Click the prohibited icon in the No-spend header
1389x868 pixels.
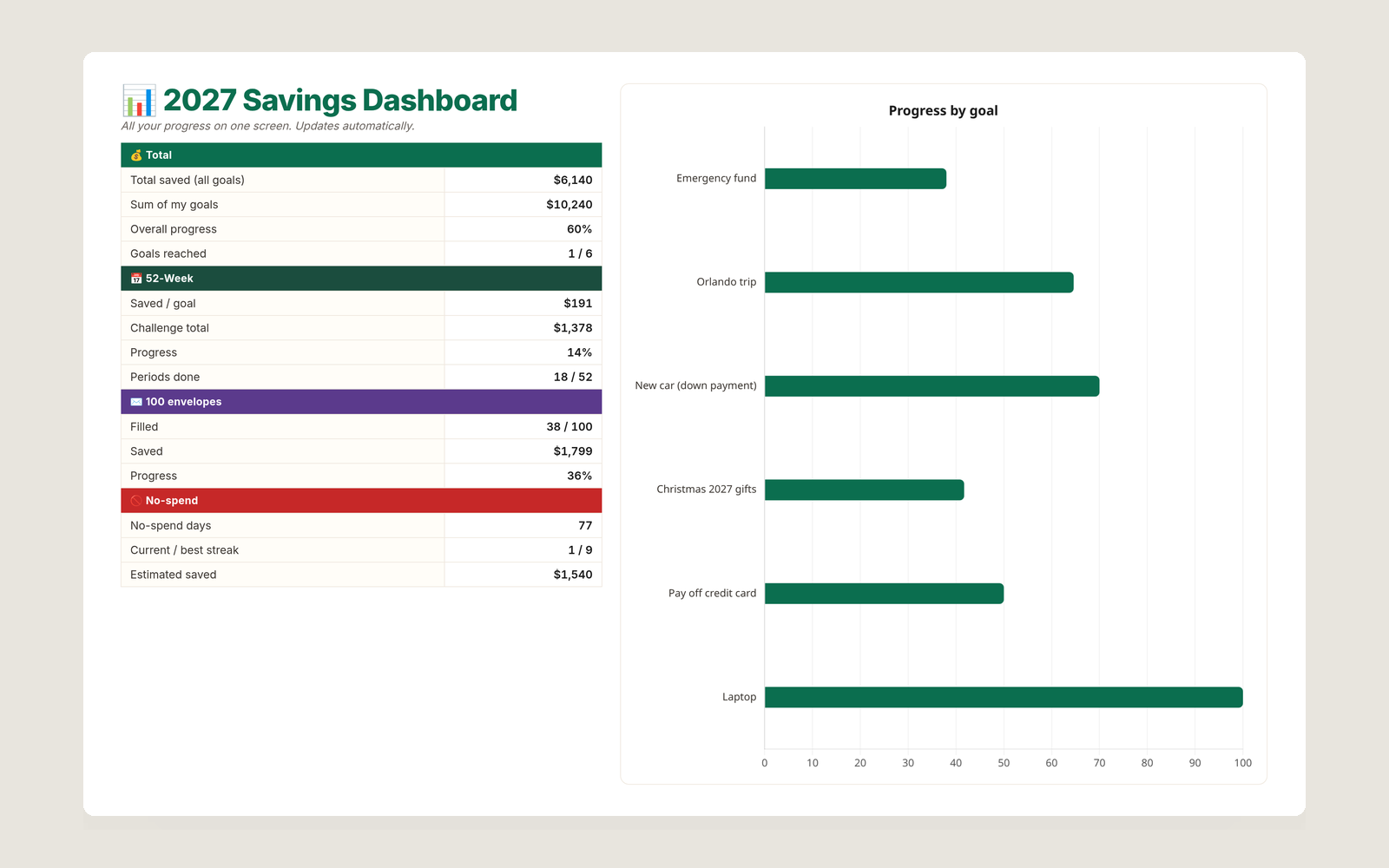[x=136, y=501]
